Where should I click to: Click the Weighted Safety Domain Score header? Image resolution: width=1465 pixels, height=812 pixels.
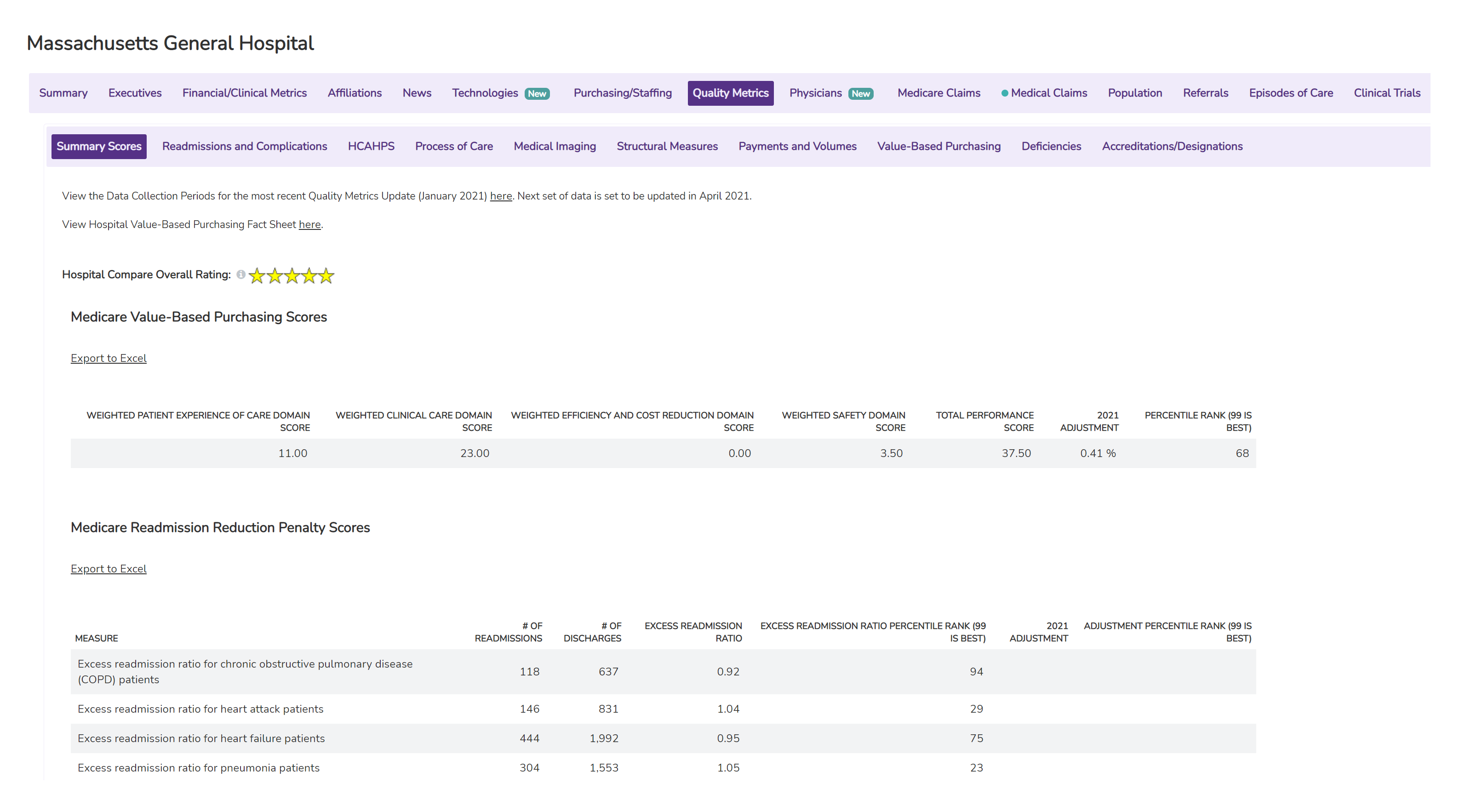[x=843, y=421]
